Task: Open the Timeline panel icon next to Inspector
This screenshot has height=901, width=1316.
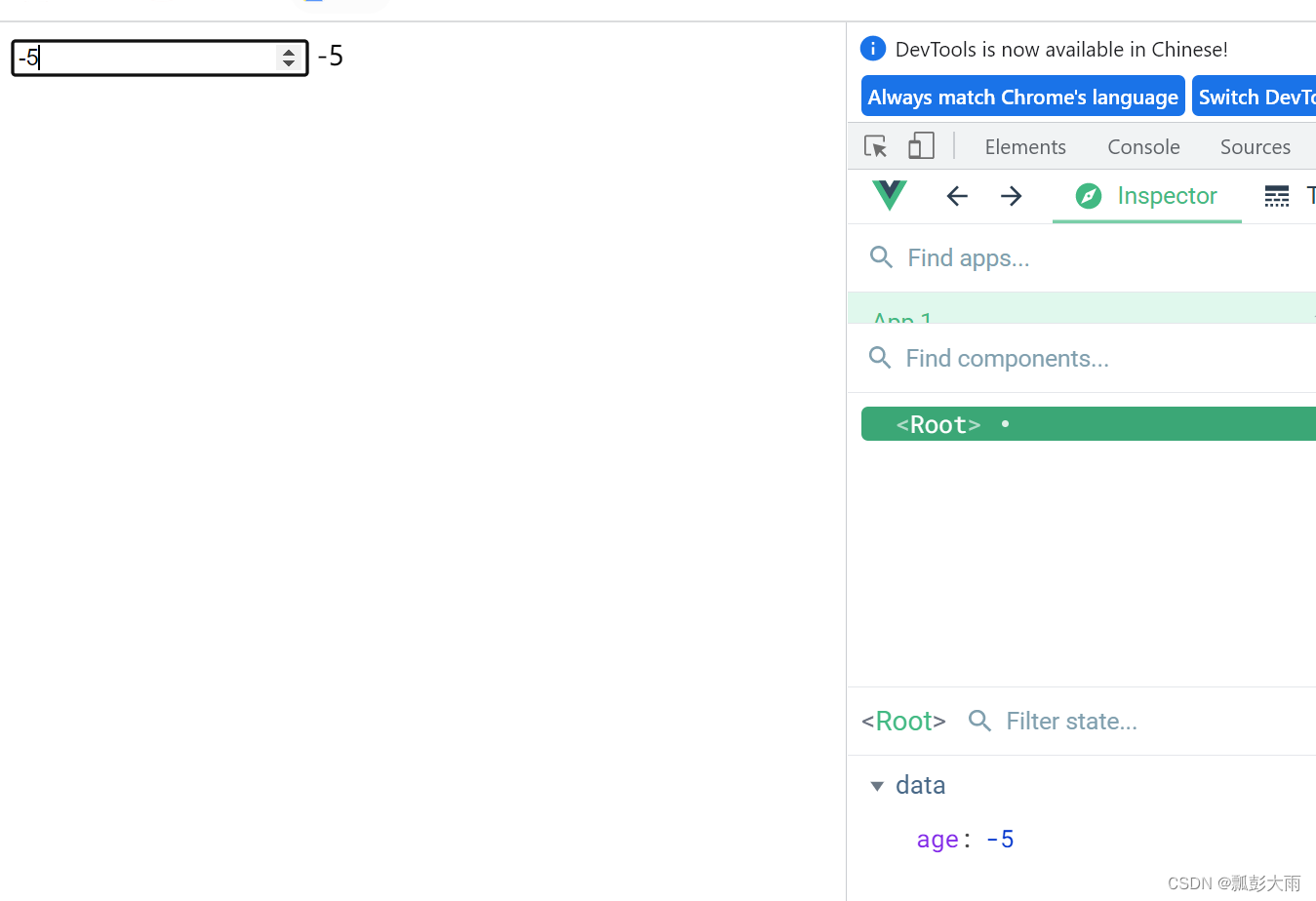Action: click(x=1276, y=195)
